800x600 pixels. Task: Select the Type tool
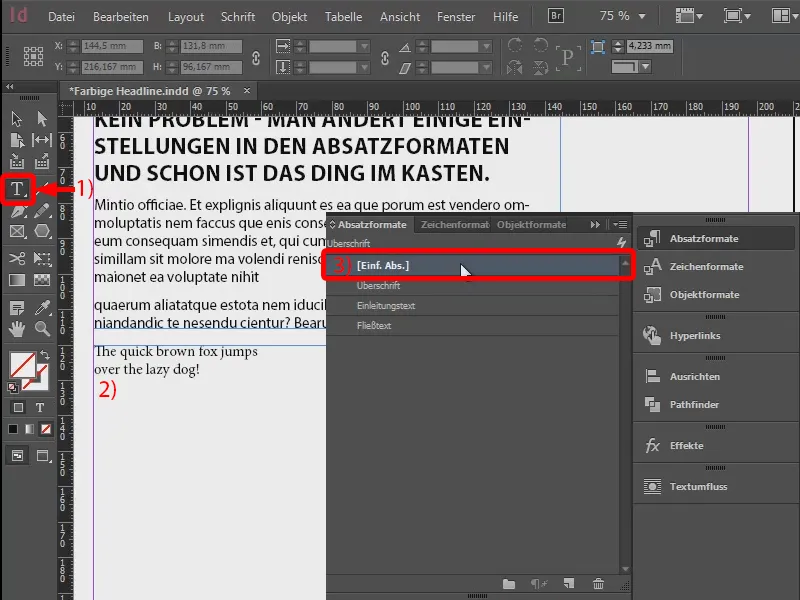pyautogui.click(x=17, y=189)
